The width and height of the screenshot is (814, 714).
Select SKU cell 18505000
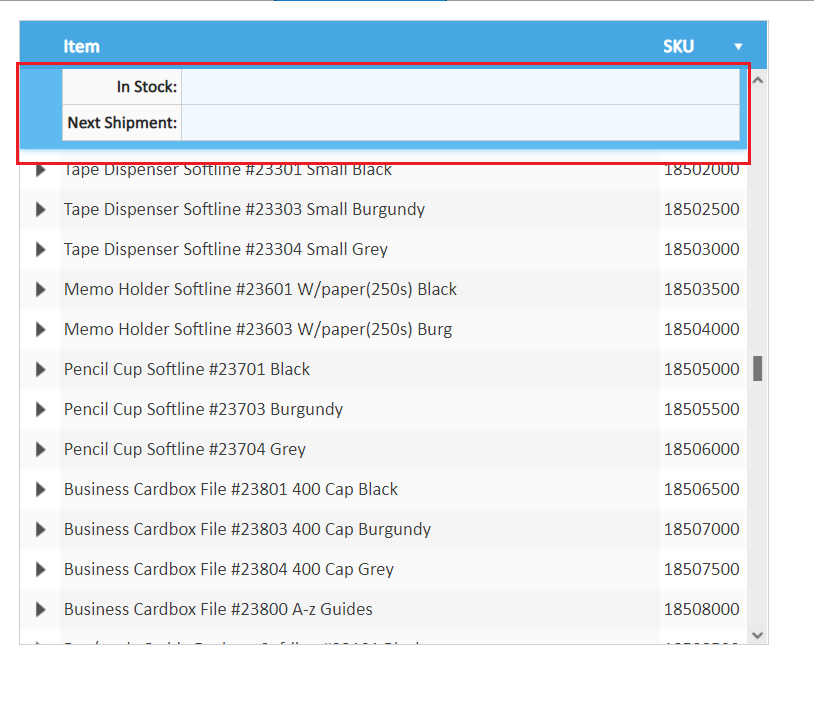[701, 369]
